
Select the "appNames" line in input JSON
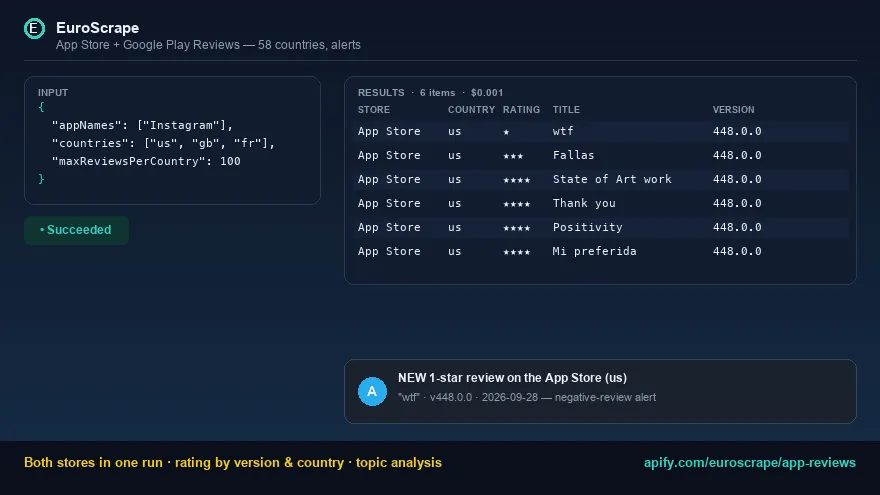coord(142,125)
